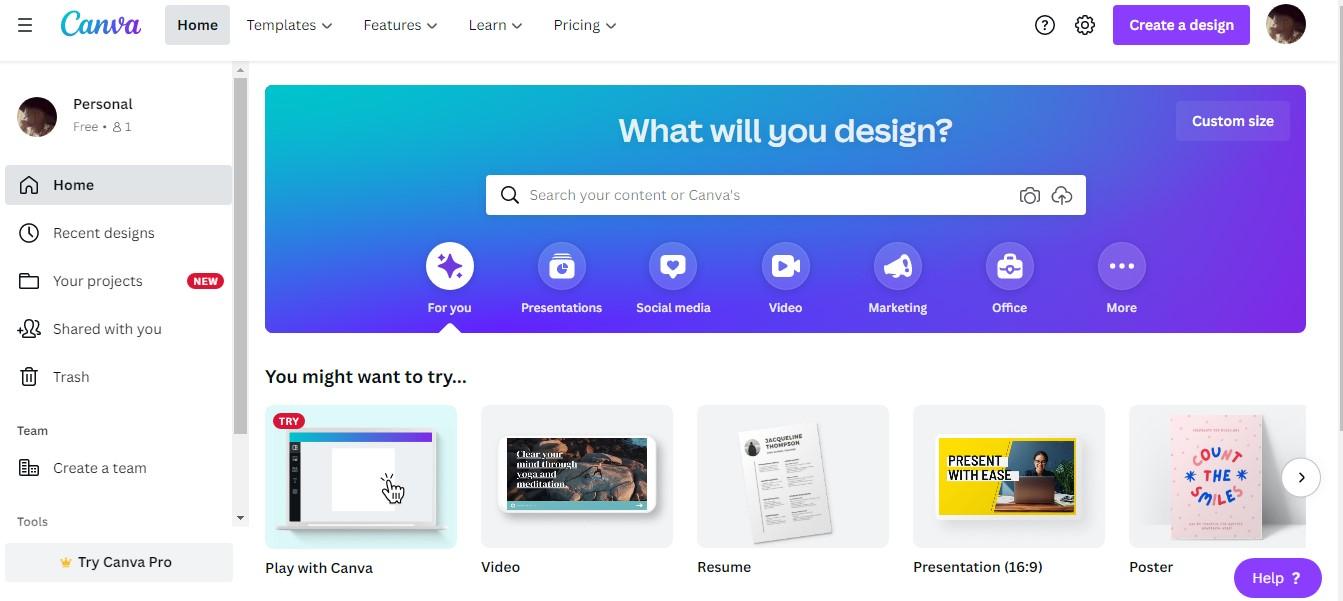Choose the Video category icon

click(x=785, y=266)
